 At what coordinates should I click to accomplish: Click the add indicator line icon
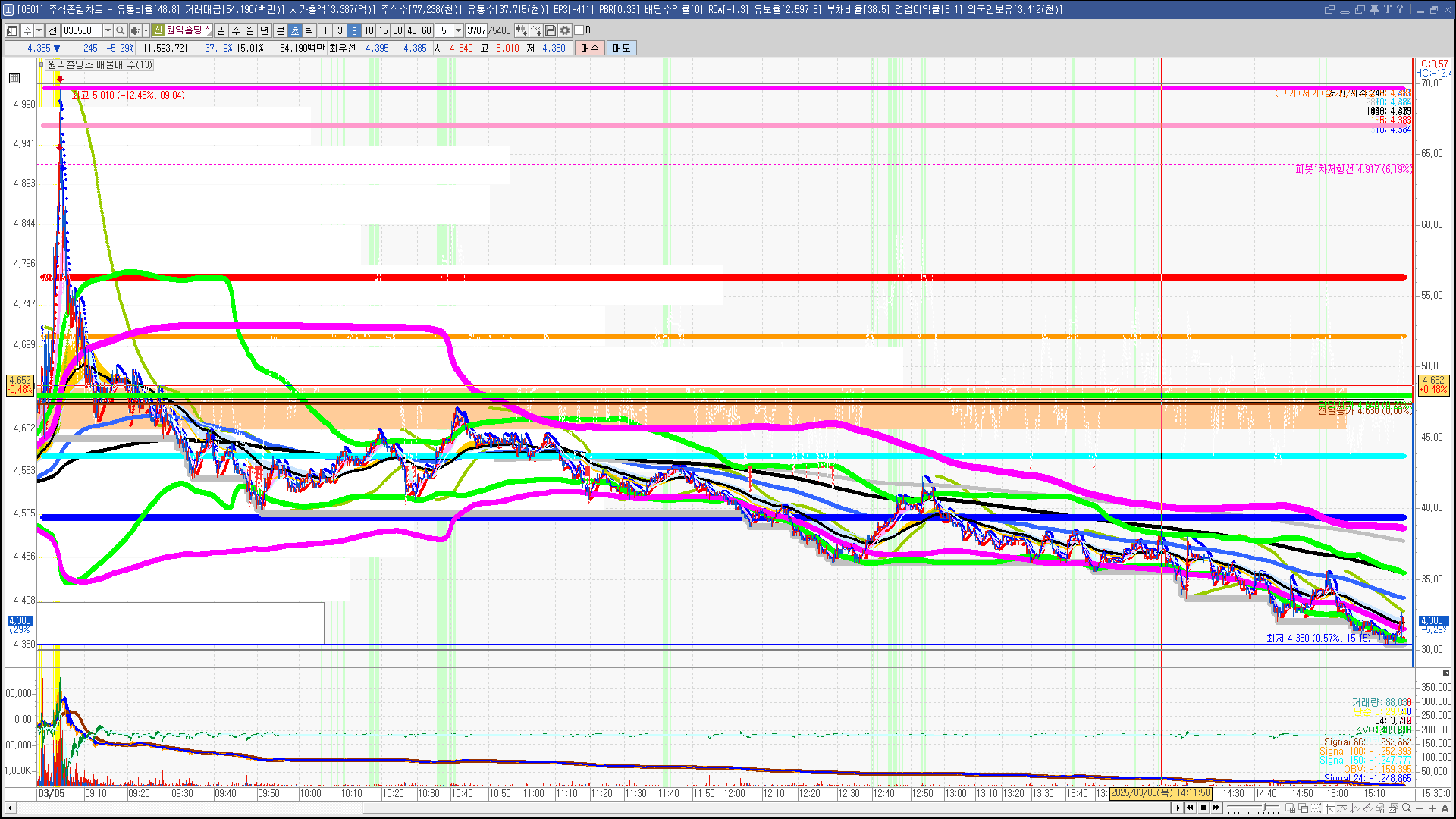536,30
